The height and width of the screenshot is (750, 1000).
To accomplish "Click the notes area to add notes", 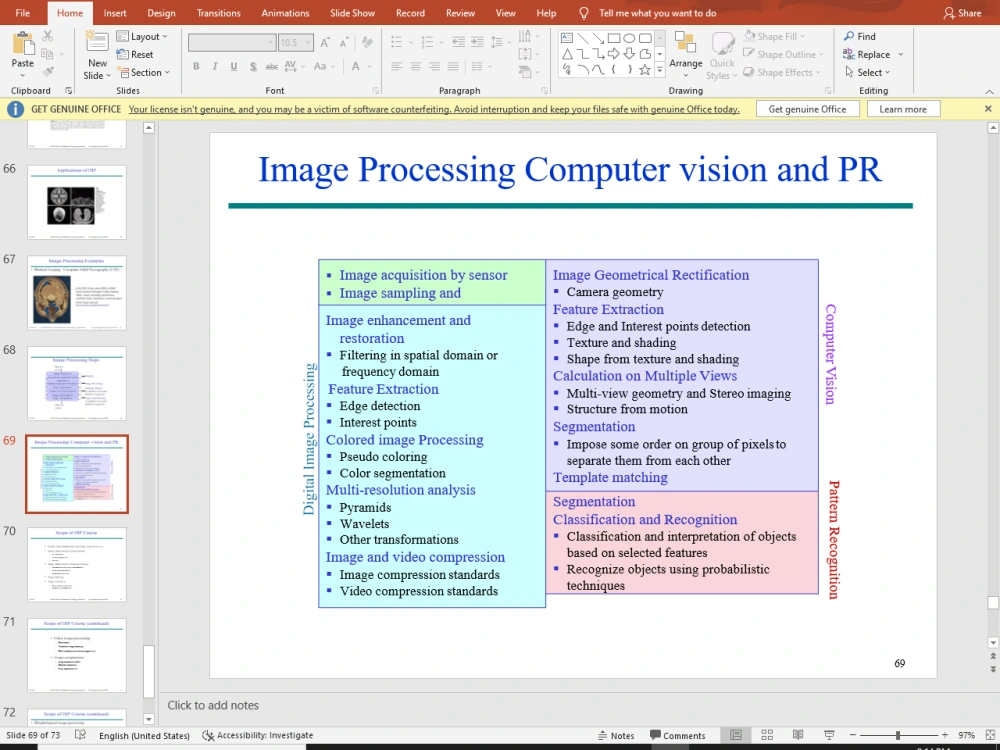I will pyautogui.click(x=213, y=705).
